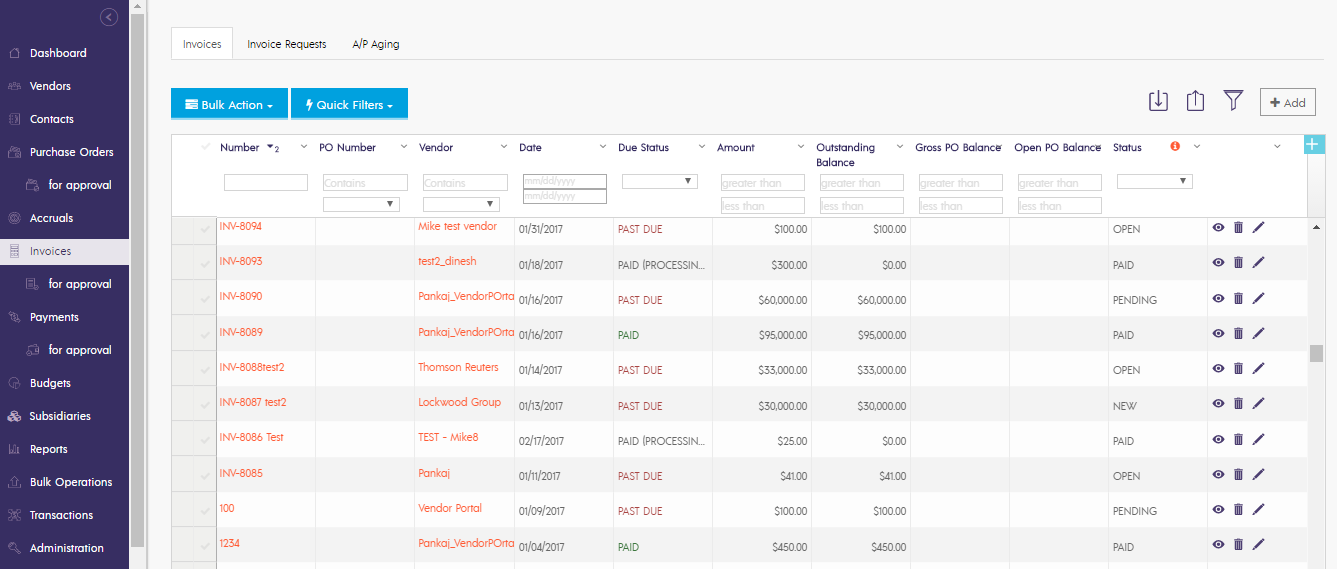Click the Add button
Screen dimensions: 1337x569
tap(1287, 102)
